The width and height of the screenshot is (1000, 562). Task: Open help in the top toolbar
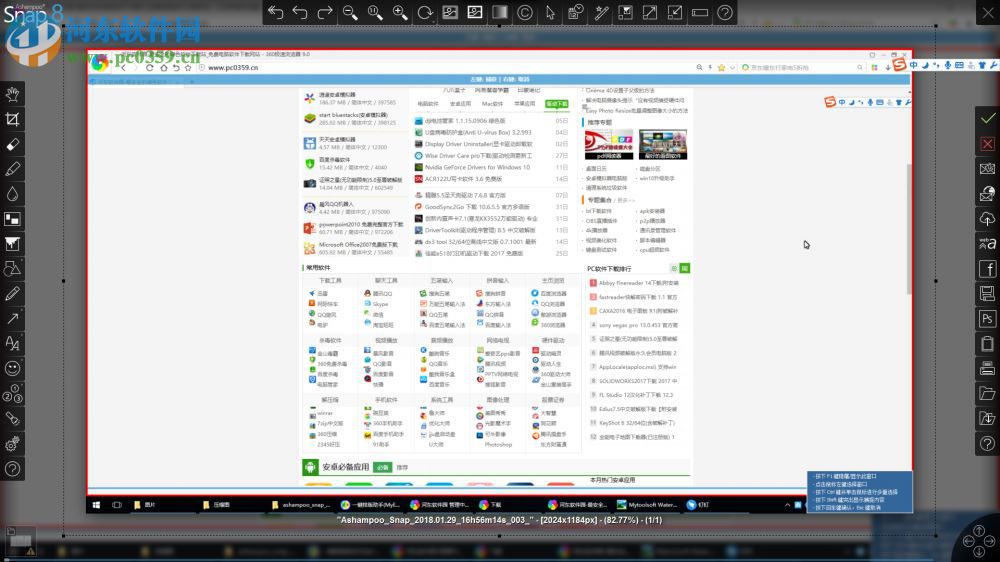click(x=725, y=12)
